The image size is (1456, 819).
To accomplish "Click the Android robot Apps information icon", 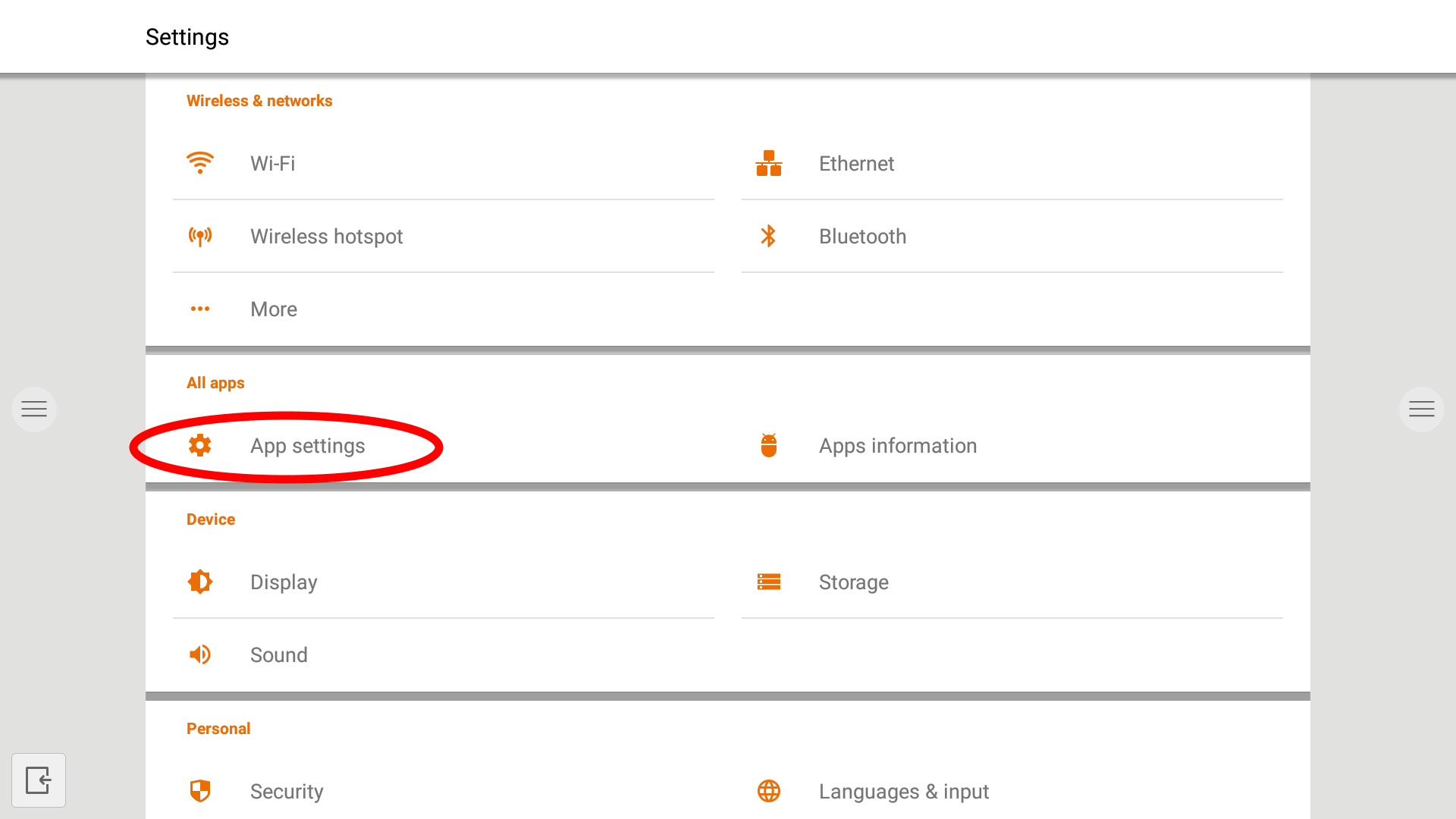I will click(x=768, y=445).
